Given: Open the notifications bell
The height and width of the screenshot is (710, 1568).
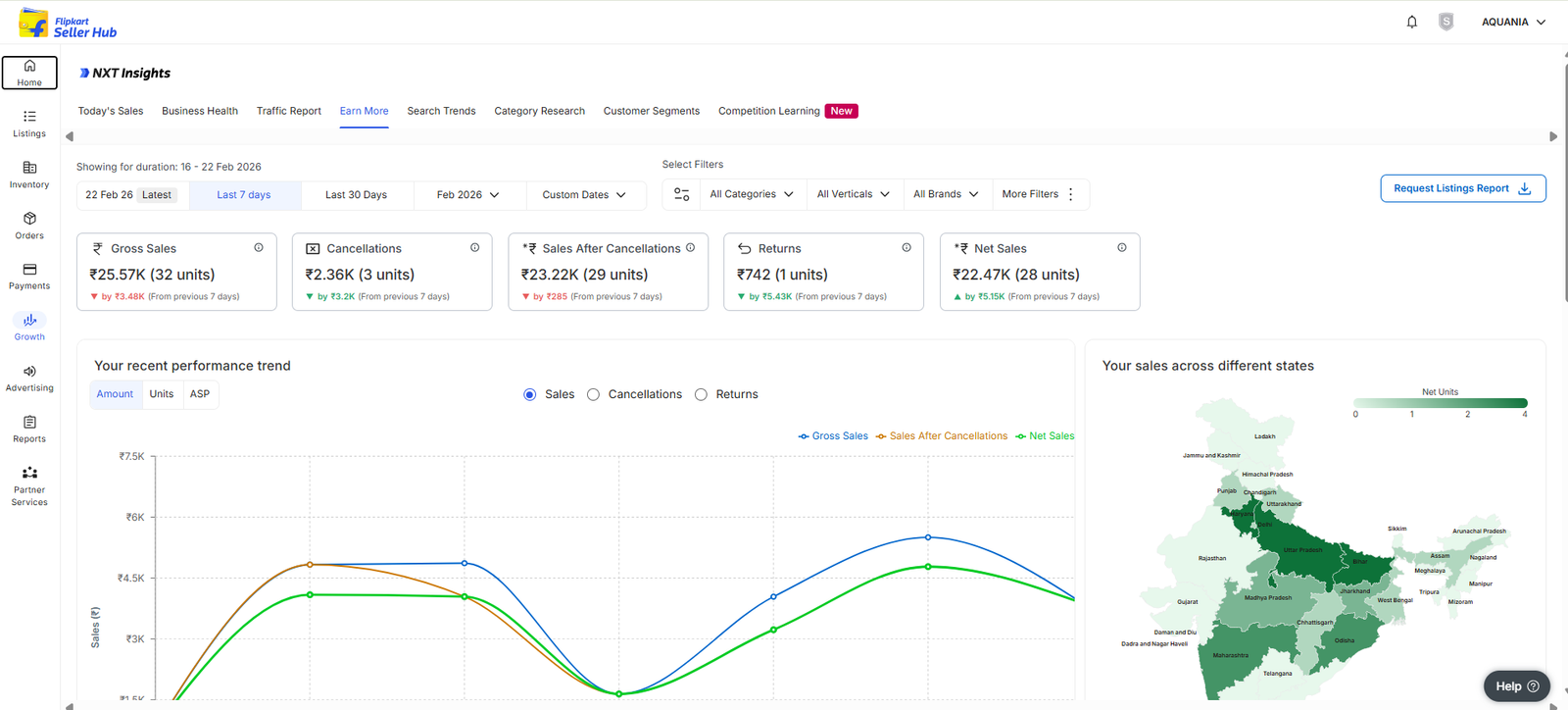Looking at the screenshot, I should click(x=1412, y=22).
